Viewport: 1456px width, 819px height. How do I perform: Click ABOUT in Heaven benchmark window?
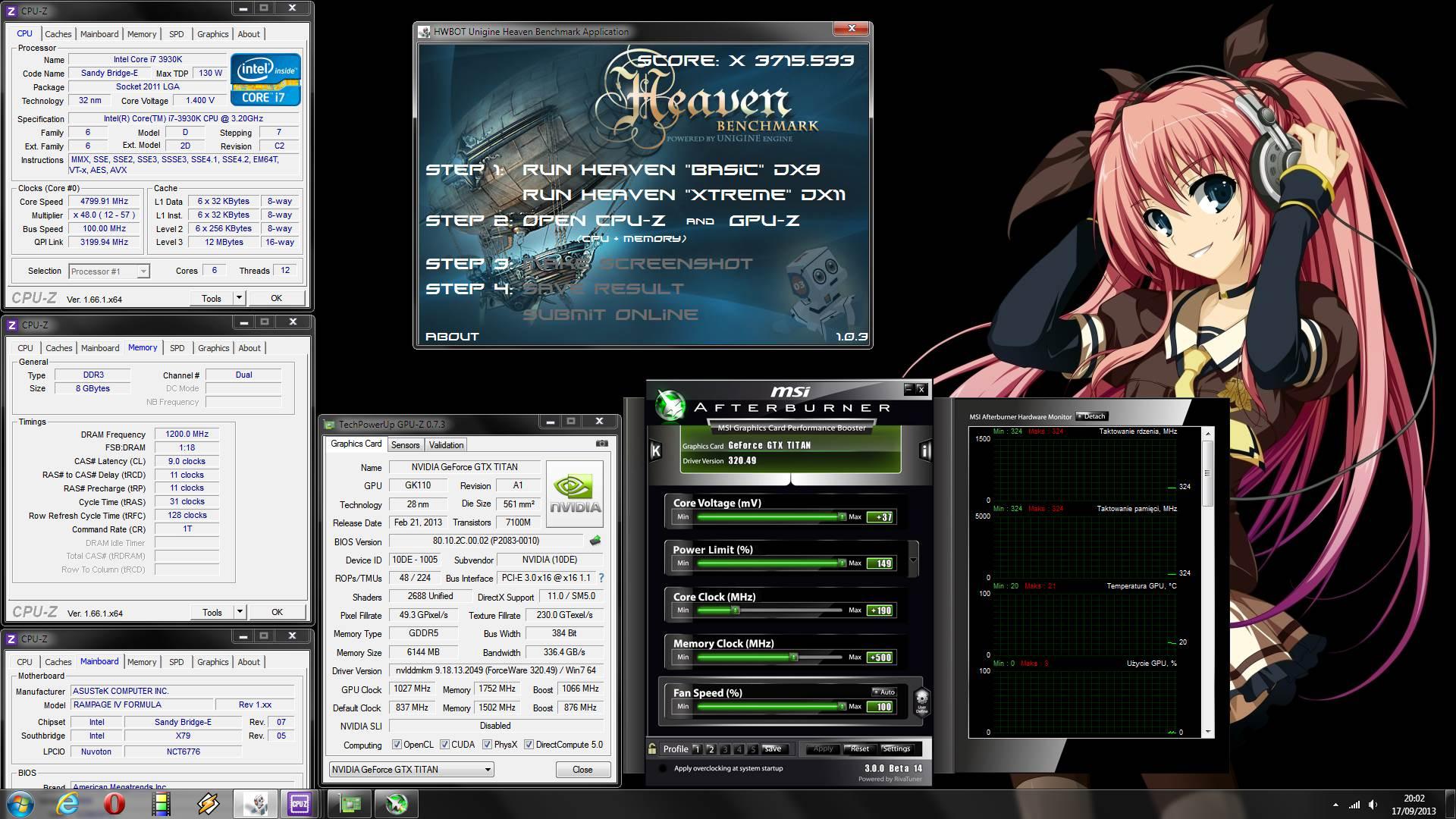(x=453, y=336)
